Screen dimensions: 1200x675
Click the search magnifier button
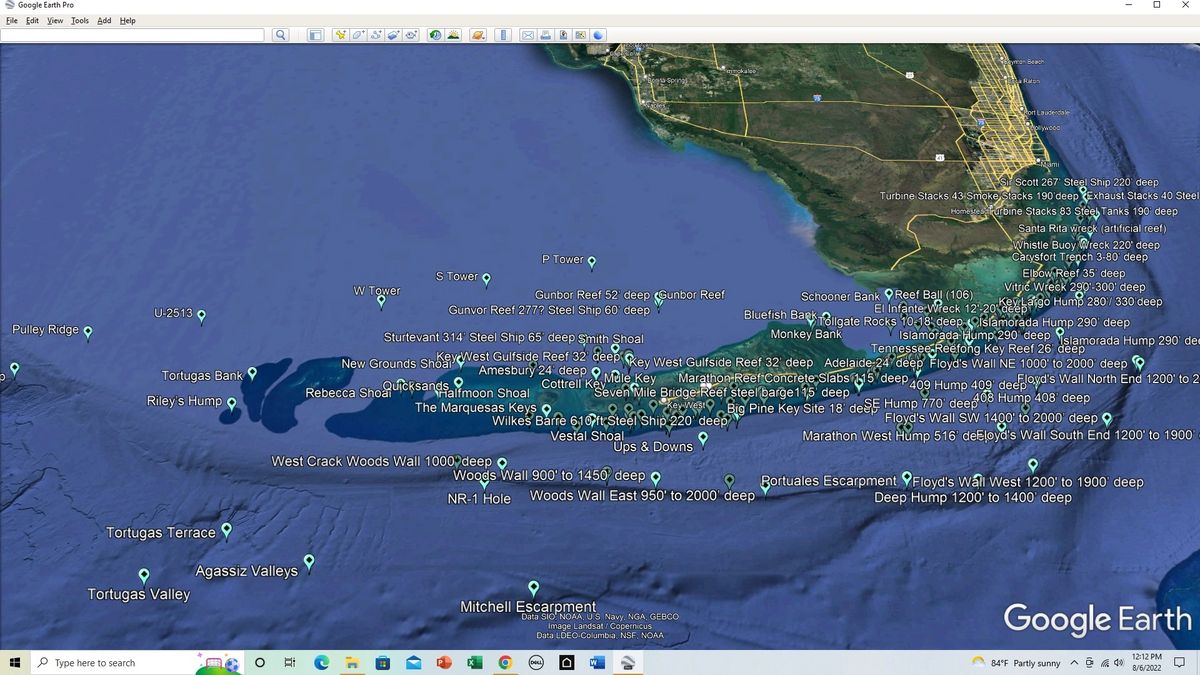280,34
